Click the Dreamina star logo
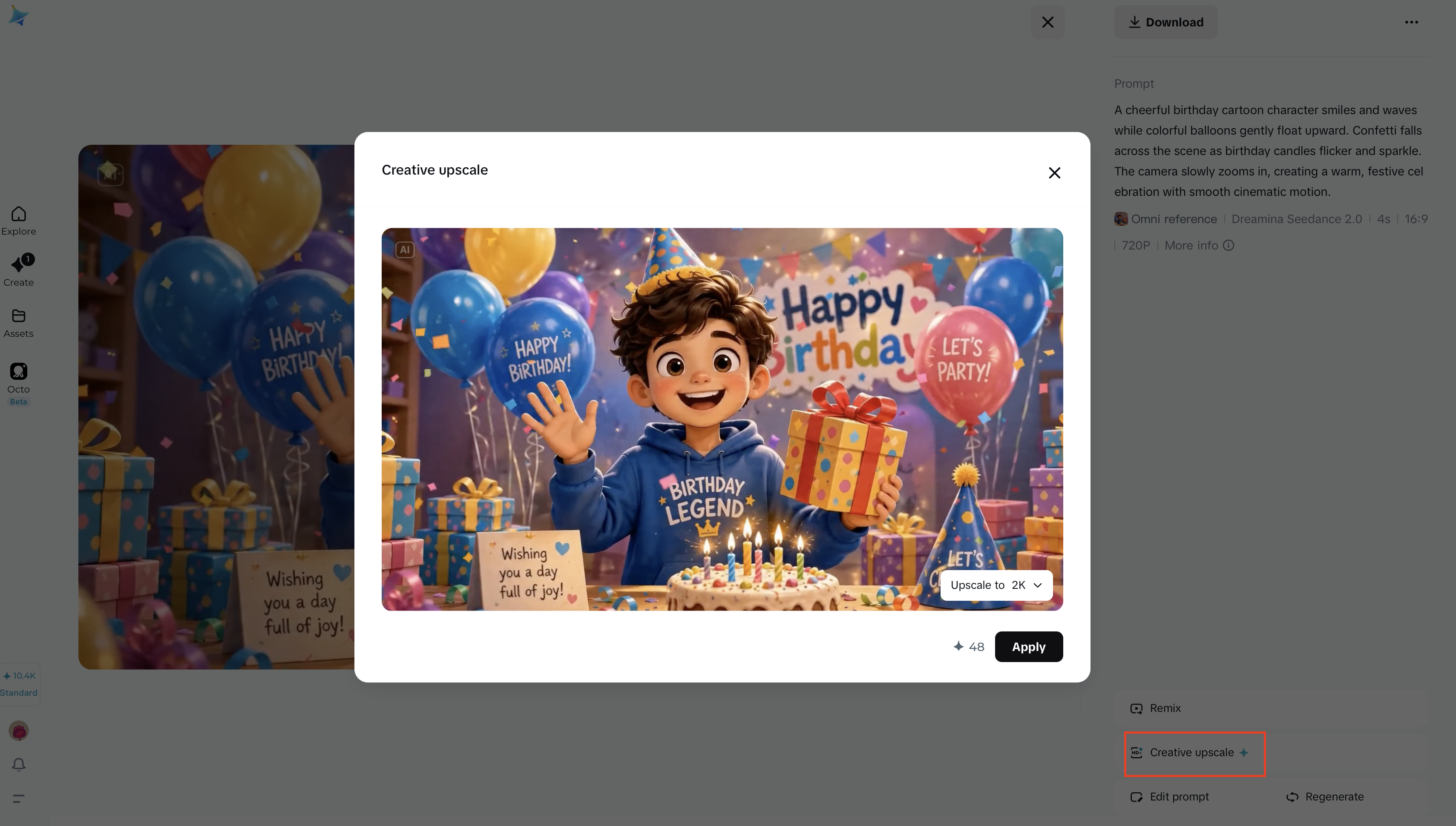 (x=18, y=16)
